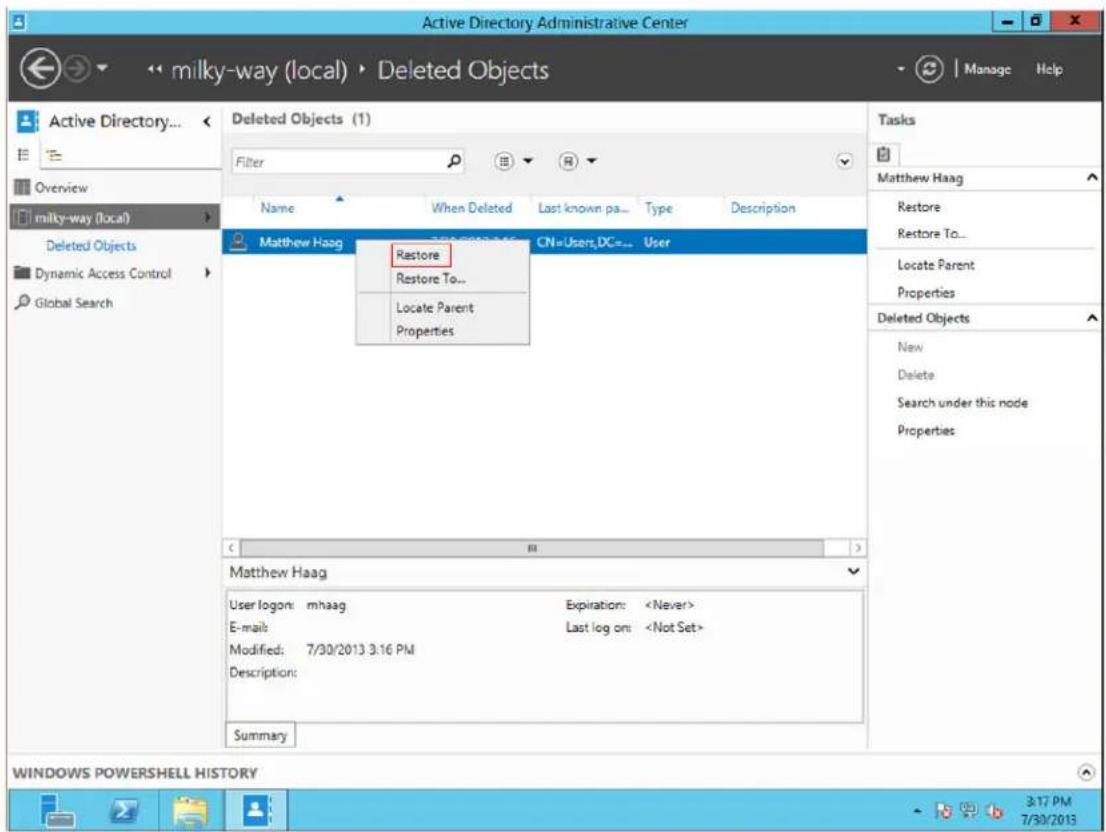Open the saved queries dropdown
The height and width of the screenshot is (832, 1106).
tap(578, 161)
